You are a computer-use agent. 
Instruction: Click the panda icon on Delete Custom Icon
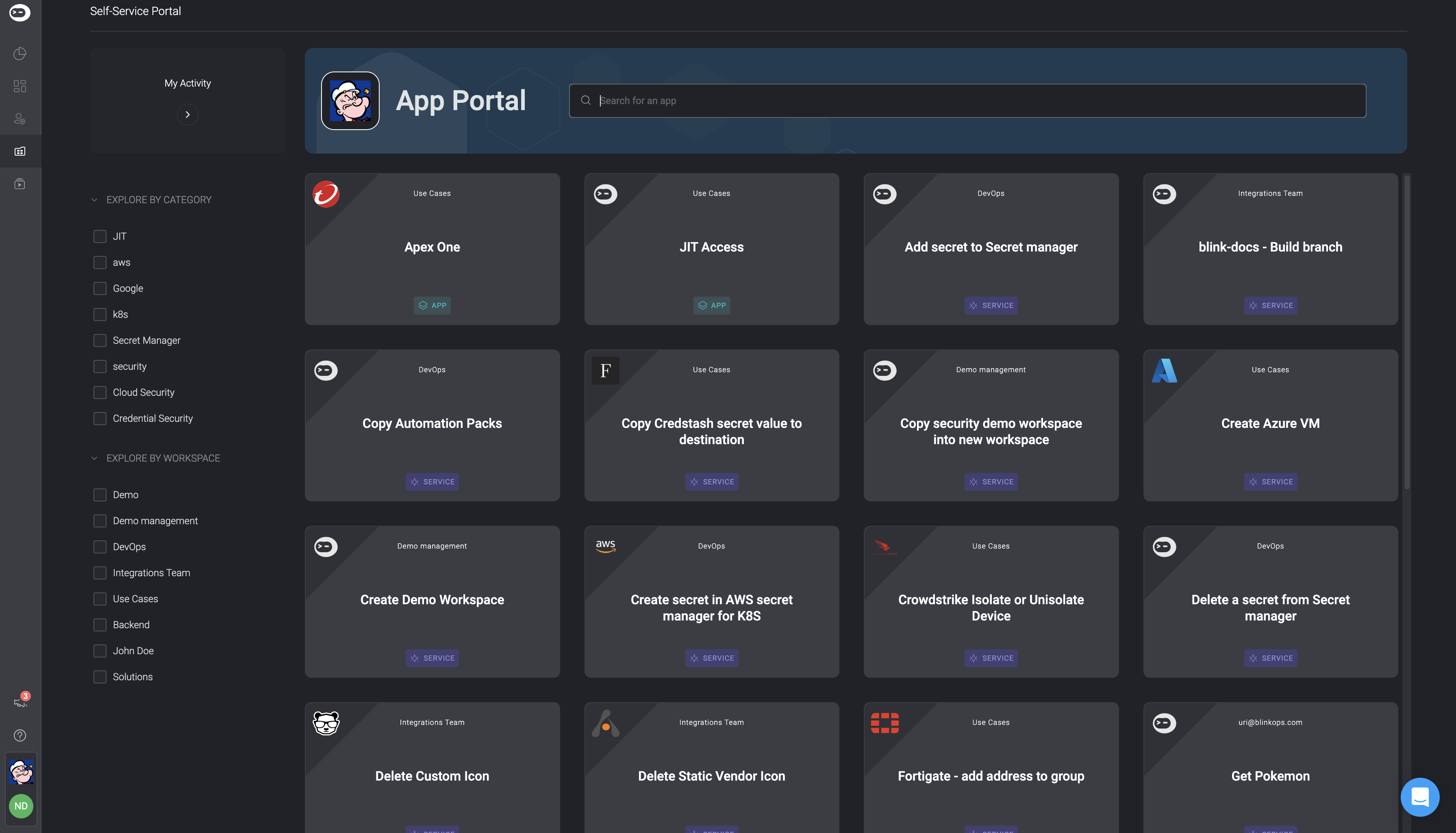tap(326, 723)
